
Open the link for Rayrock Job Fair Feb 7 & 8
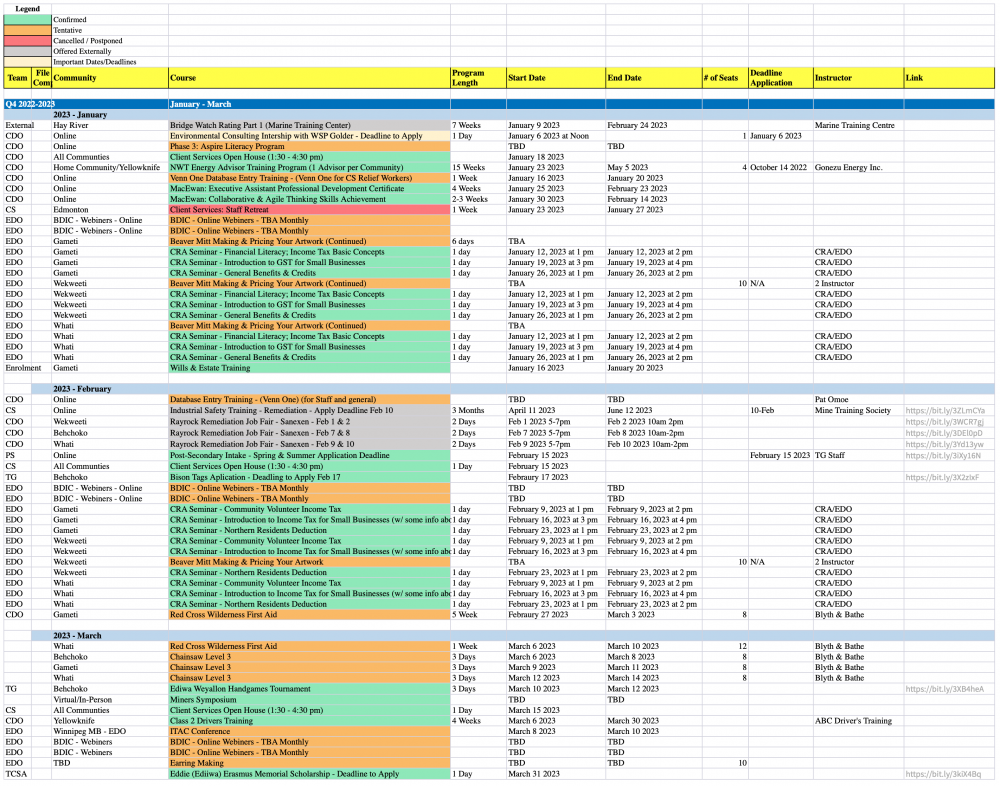pyautogui.click(x=944, y=433)
